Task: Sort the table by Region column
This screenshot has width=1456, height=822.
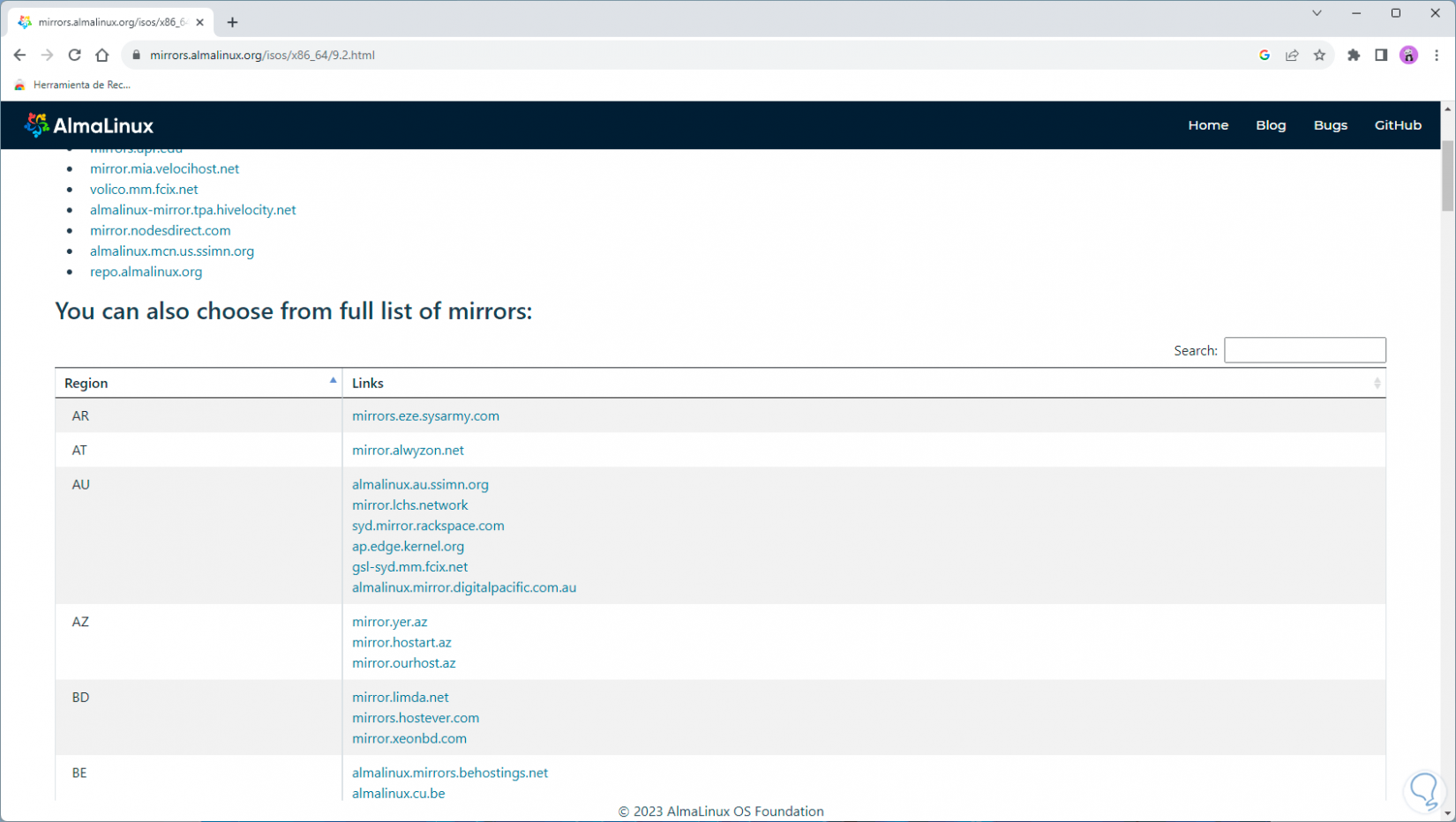Action: point(199,383)
